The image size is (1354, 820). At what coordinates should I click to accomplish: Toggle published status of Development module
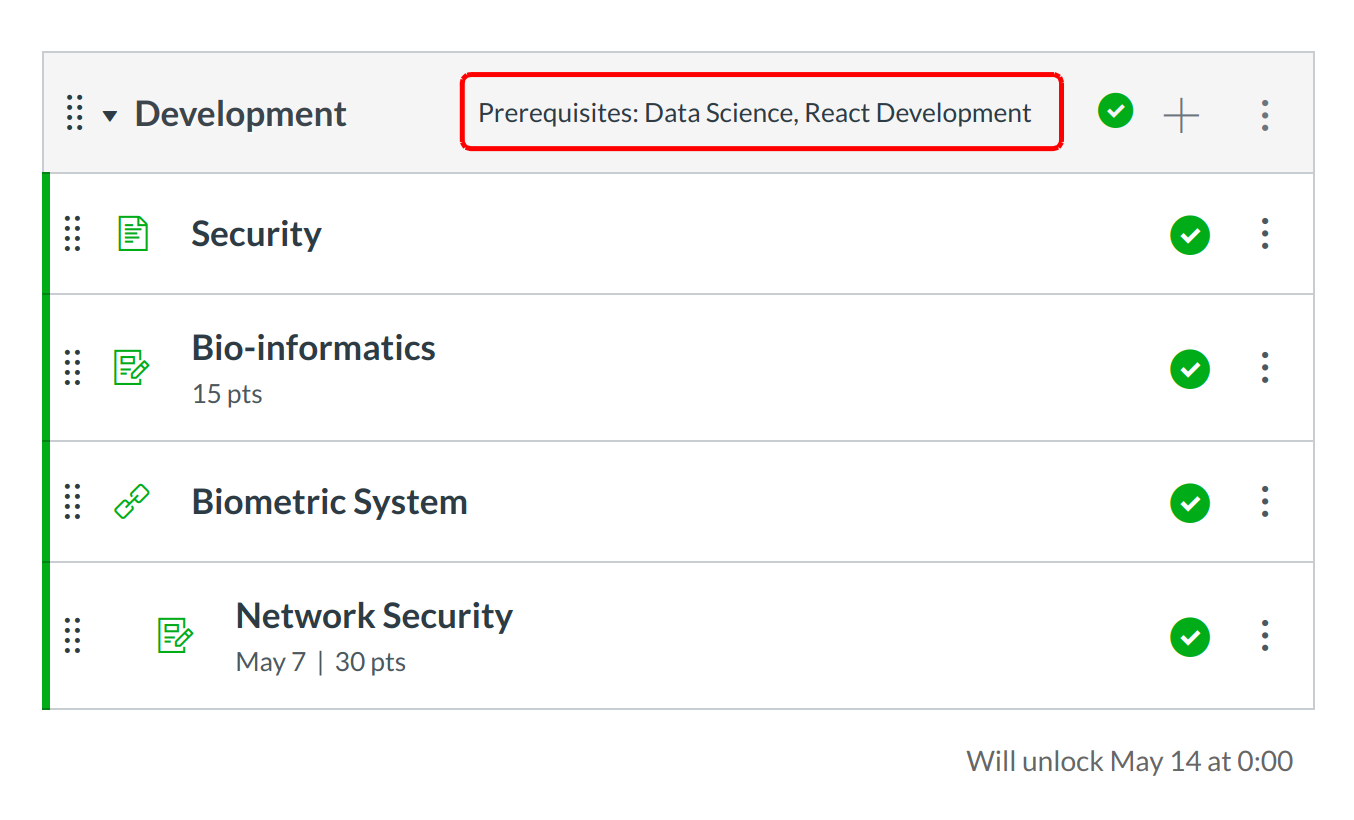(x=1115, y=111)
